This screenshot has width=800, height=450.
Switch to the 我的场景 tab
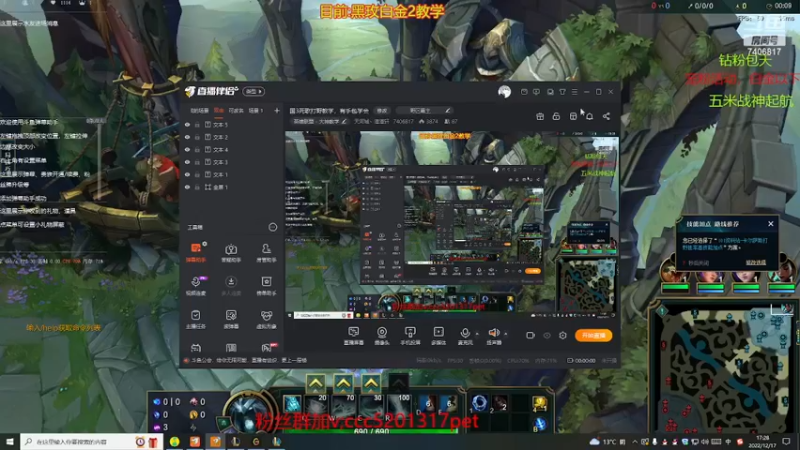click(199, 111)
